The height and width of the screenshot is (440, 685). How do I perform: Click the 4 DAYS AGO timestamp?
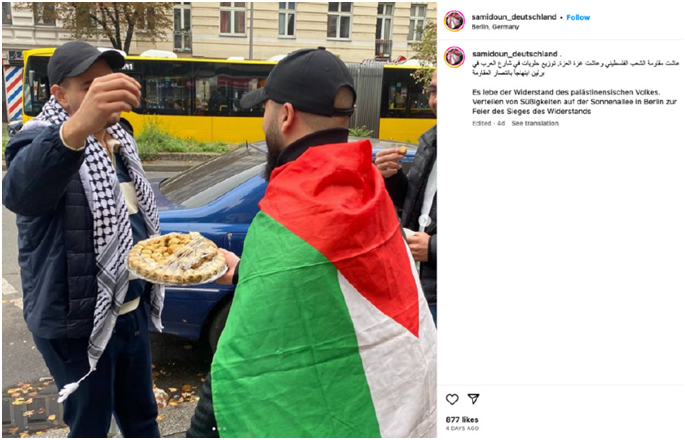pos(462,429)
